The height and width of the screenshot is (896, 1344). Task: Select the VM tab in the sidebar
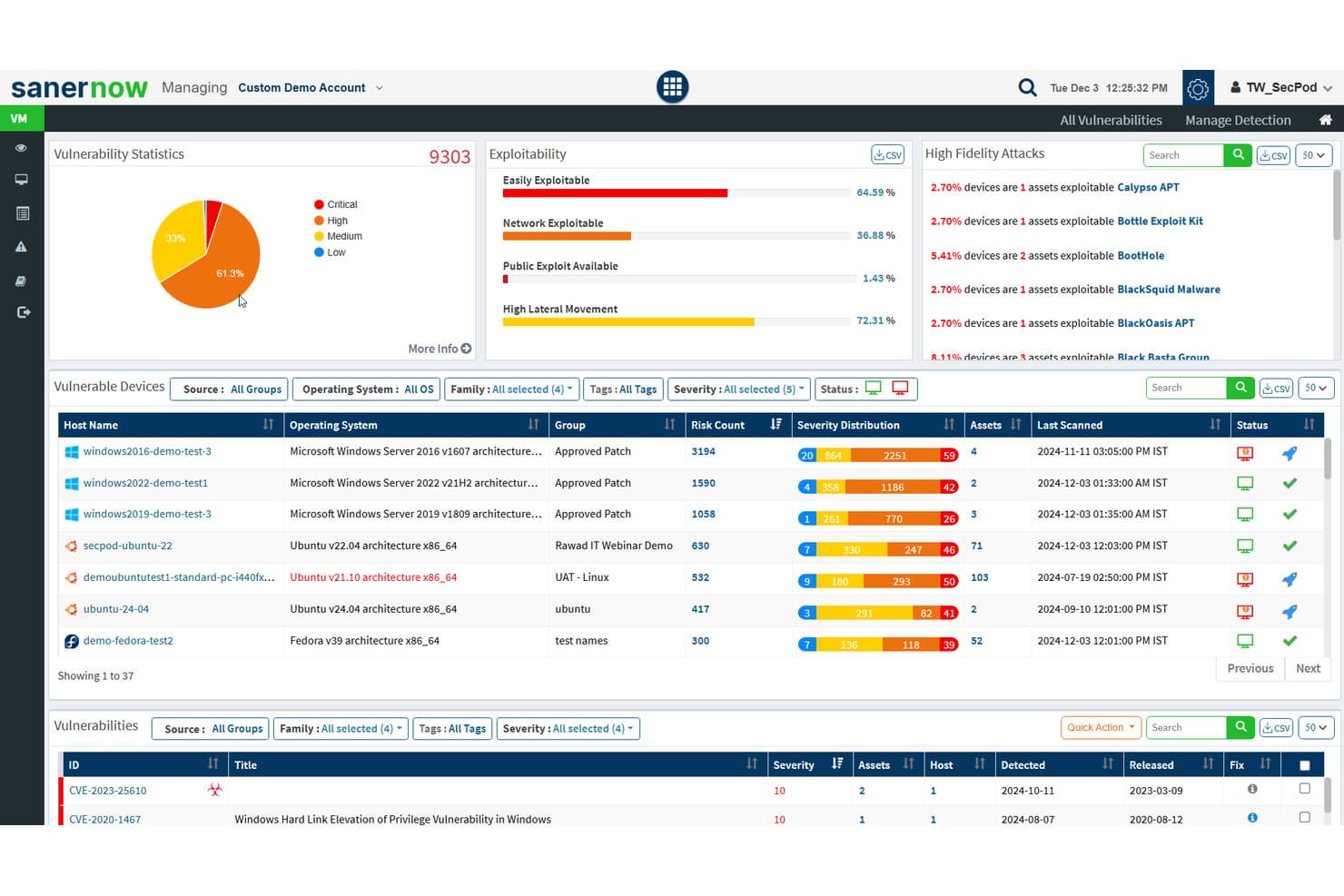tap(21, 118)
